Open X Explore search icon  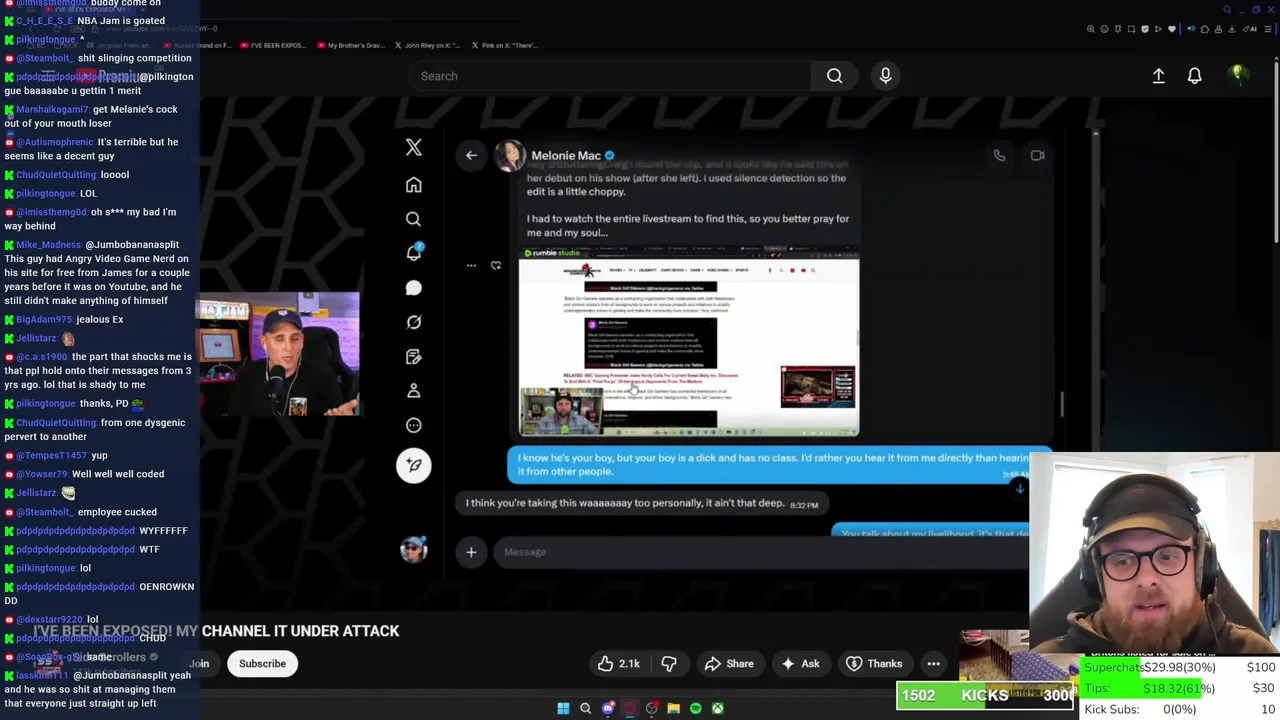coord(413,219)
